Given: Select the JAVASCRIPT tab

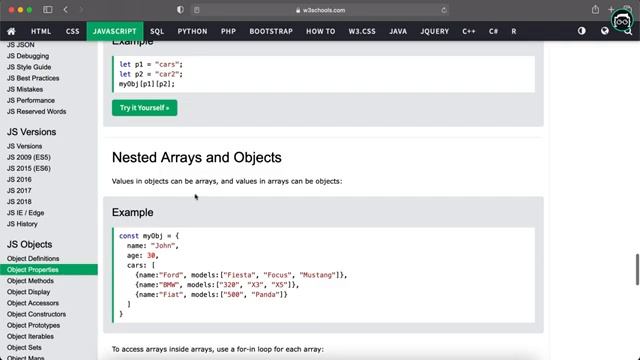Looking at the screenshot, I should 115,31.
